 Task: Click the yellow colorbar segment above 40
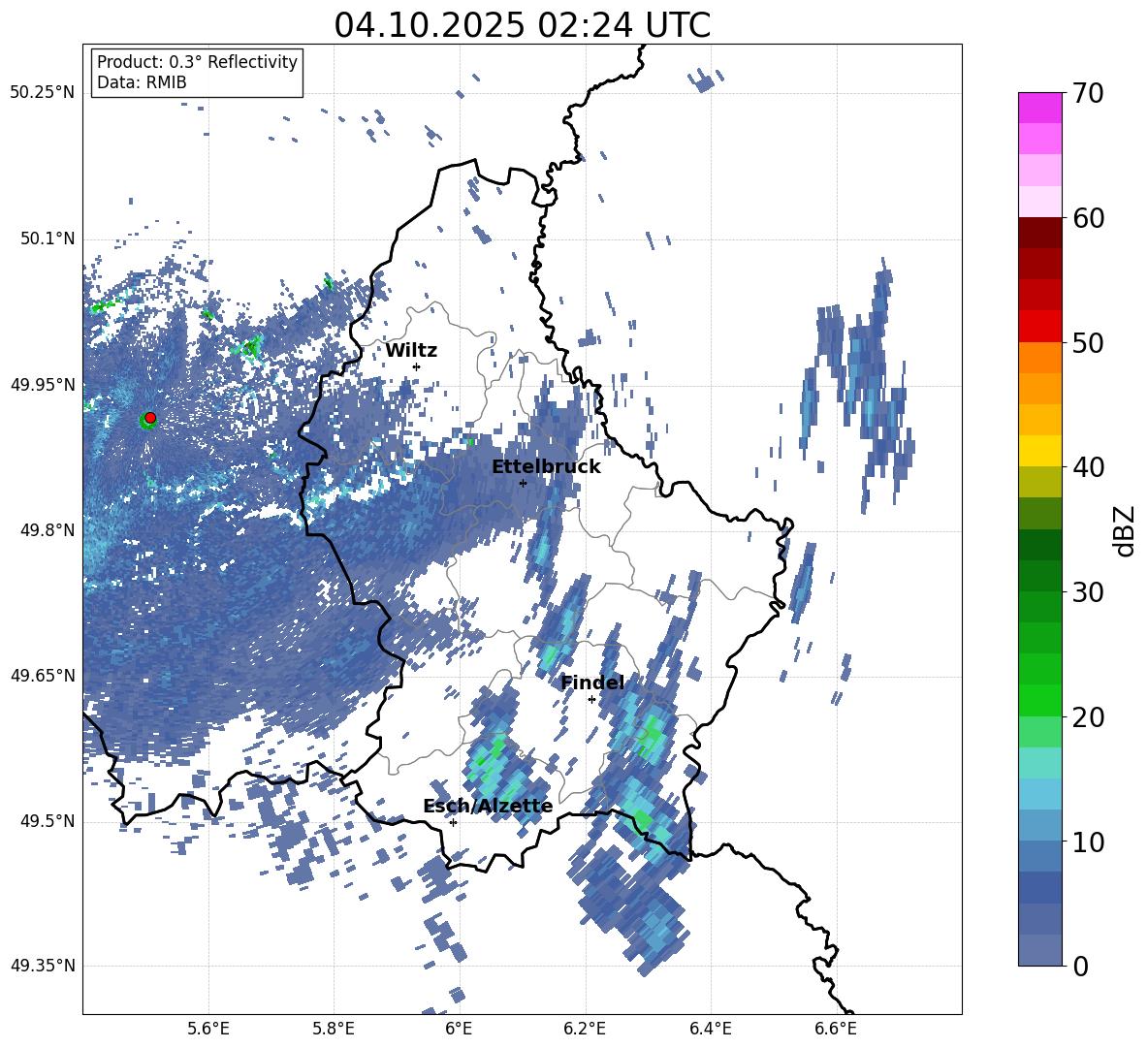click(1039, 451)
